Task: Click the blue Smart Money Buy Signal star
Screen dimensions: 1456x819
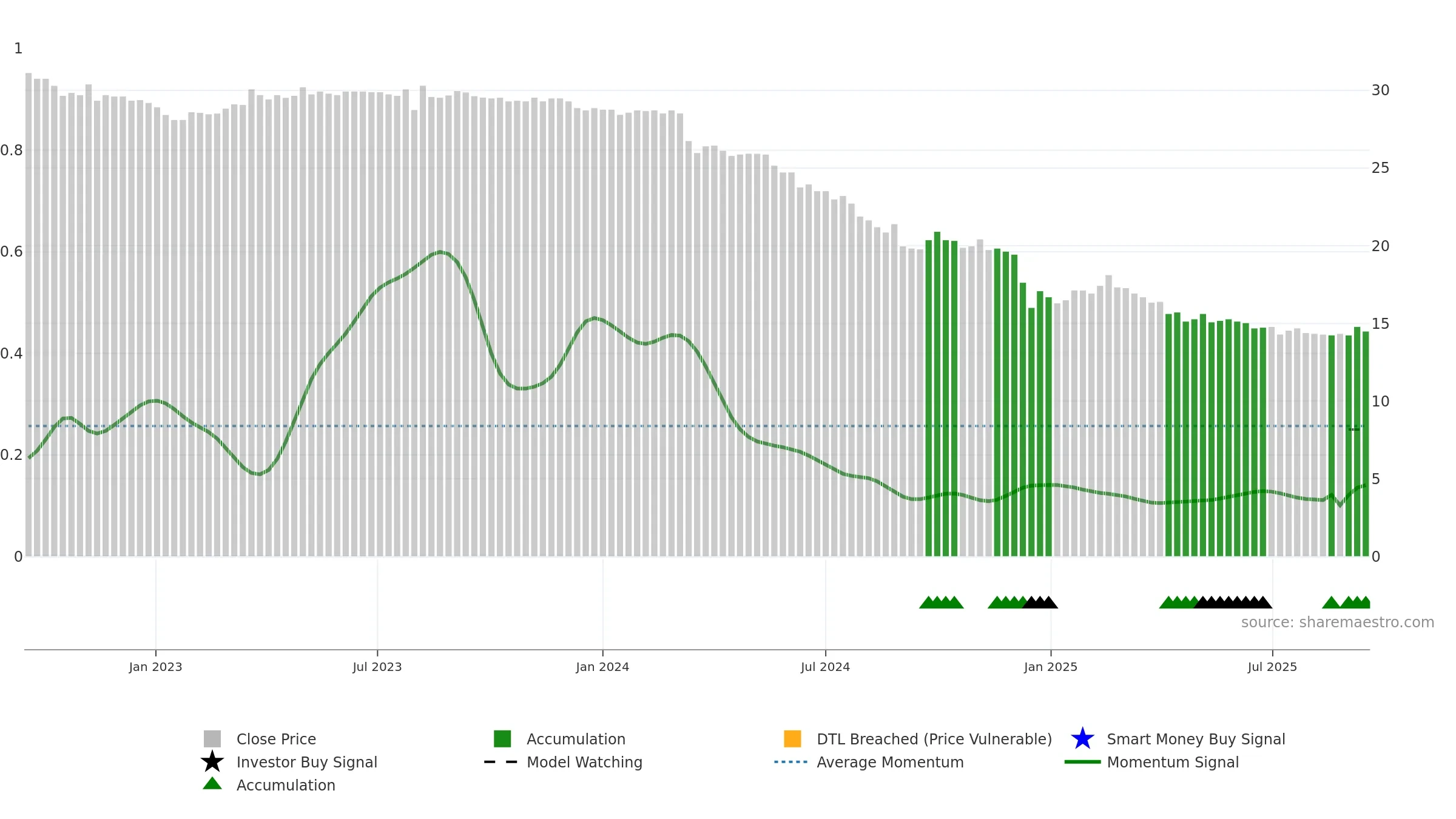Action: click(1082, 738)
